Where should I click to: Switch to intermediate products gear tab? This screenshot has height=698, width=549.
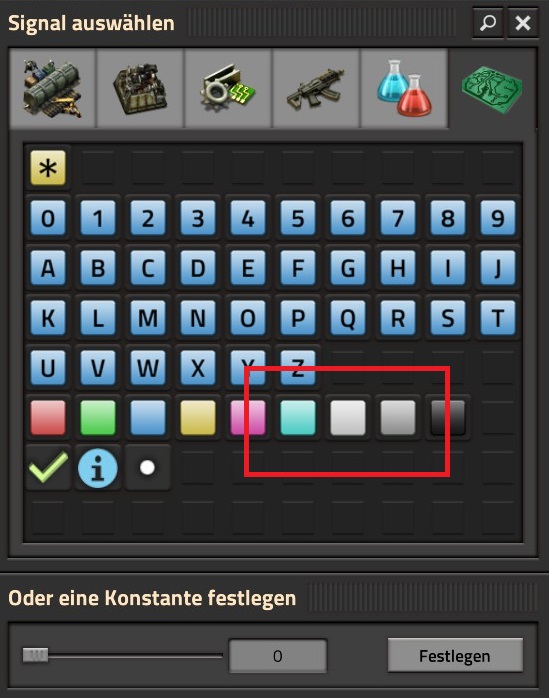228,89
